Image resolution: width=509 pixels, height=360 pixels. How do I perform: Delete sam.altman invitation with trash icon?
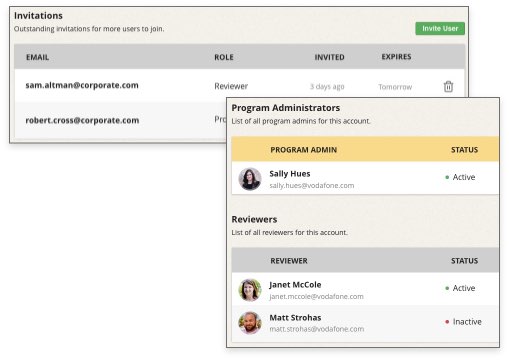448,86
